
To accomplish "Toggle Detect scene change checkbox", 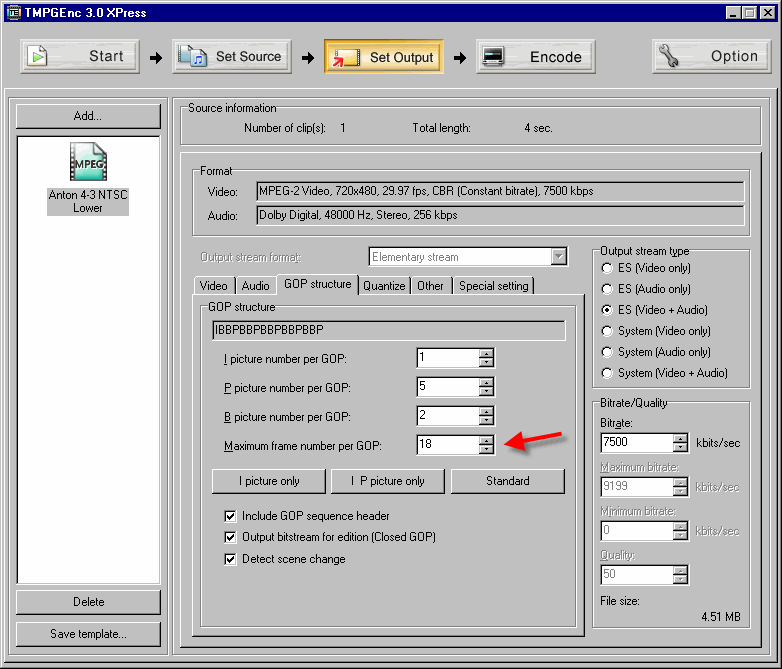I will click(230, 559).
